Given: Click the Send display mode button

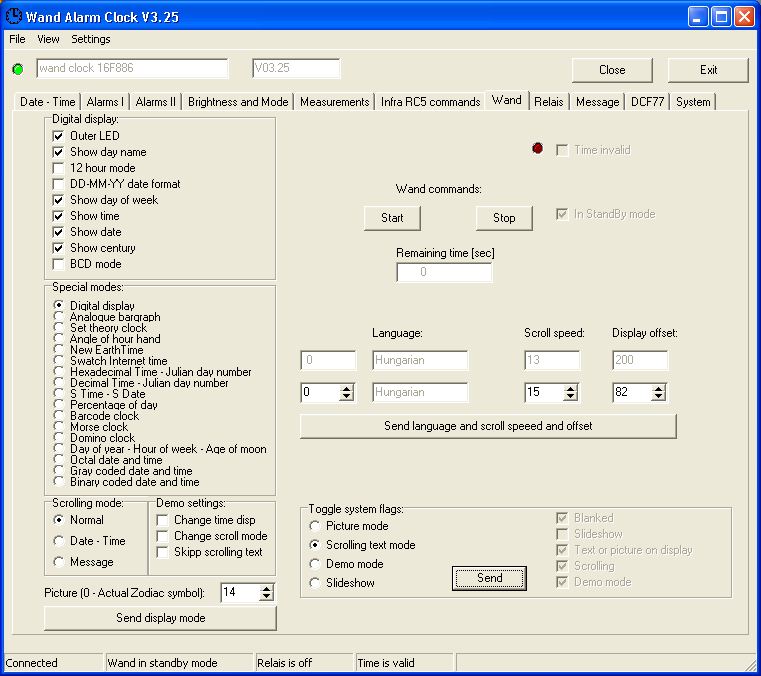Looking at the screenshot, I should pyautogui.click(x=161, y=618).
